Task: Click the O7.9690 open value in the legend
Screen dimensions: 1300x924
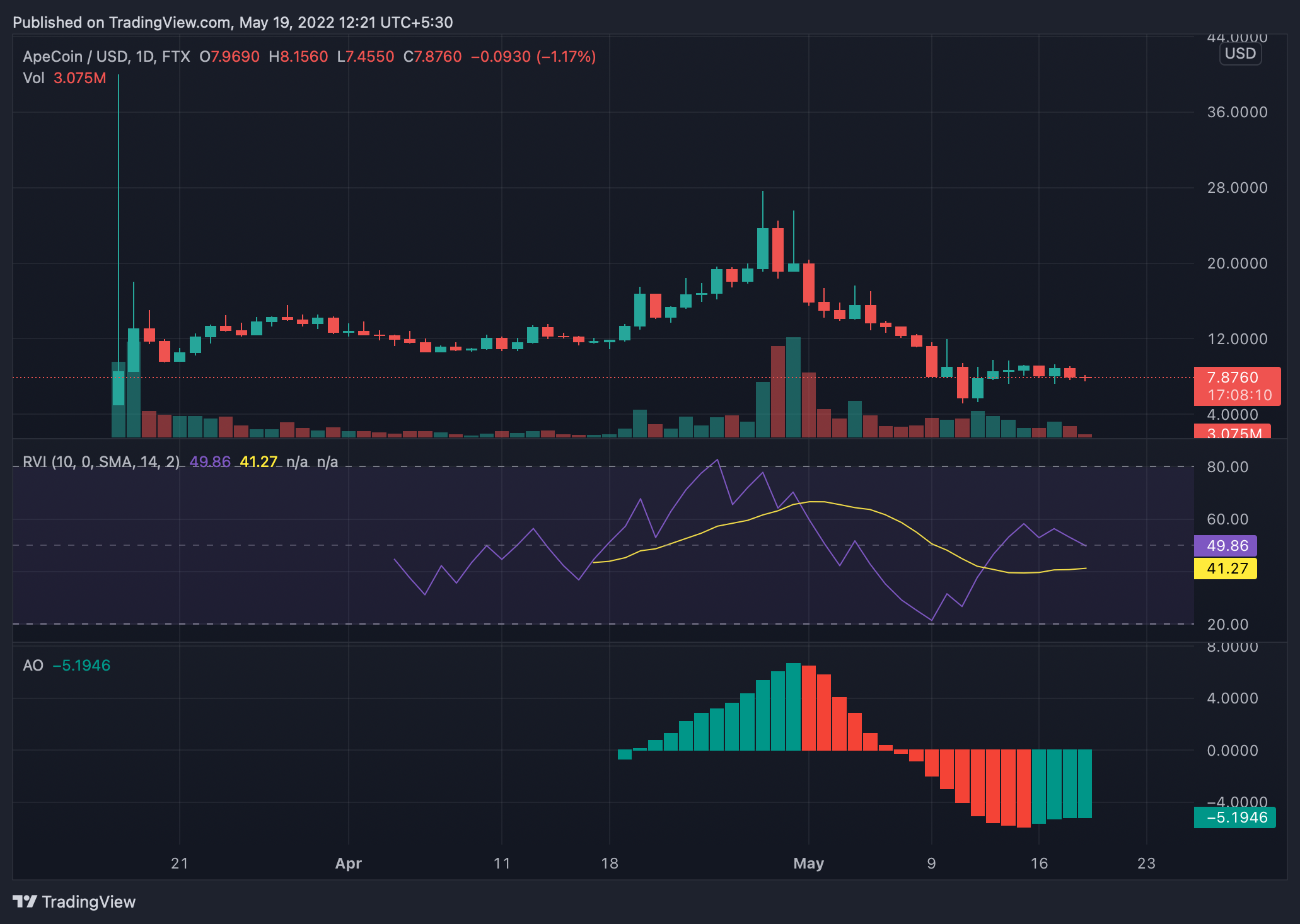Action: [228, 56]
